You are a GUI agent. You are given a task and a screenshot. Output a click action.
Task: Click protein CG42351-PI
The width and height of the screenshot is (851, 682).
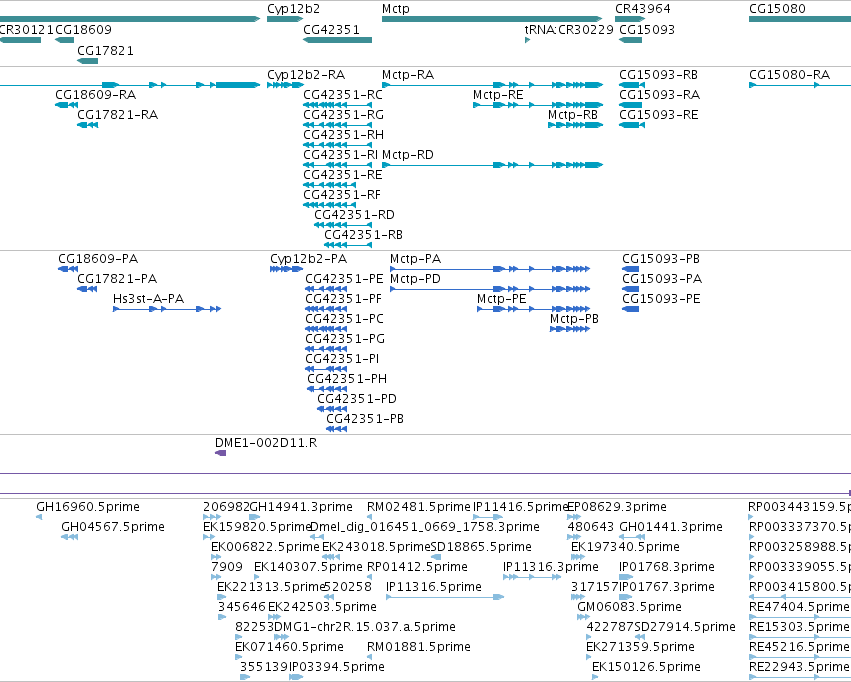point(342,360)
